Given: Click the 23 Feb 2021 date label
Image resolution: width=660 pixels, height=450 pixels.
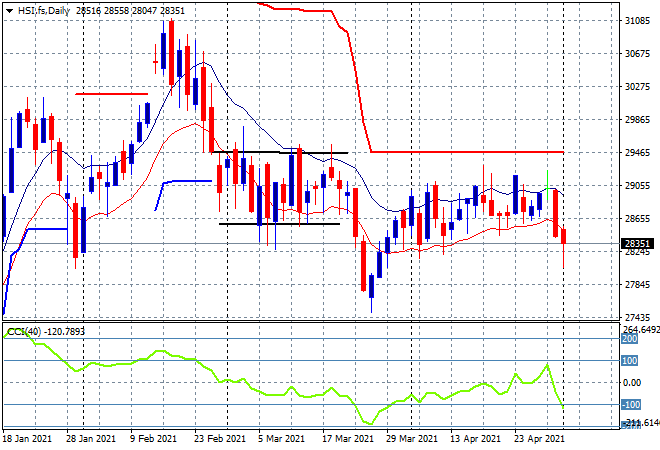Looking at the screenshot, I should pyautogui.click(x=220, y=439).
